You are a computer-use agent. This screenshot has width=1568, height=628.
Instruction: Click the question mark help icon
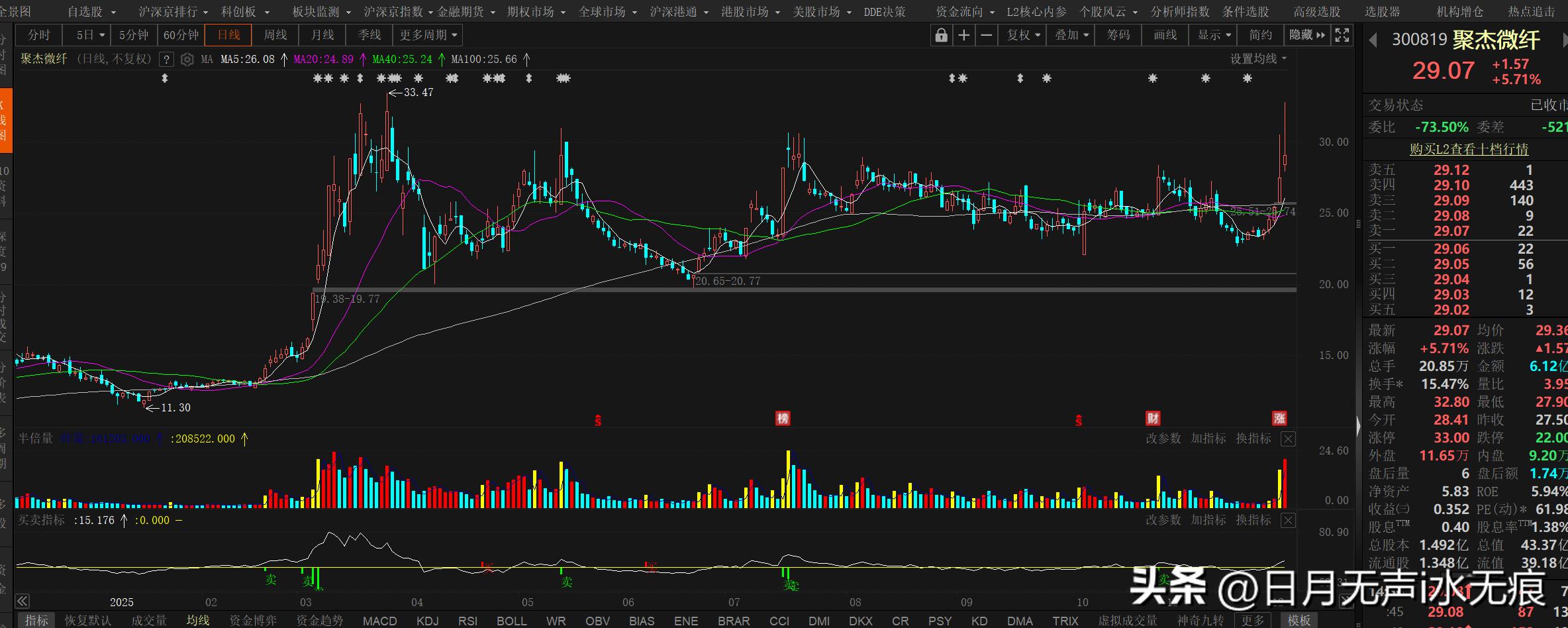point(167,60)
